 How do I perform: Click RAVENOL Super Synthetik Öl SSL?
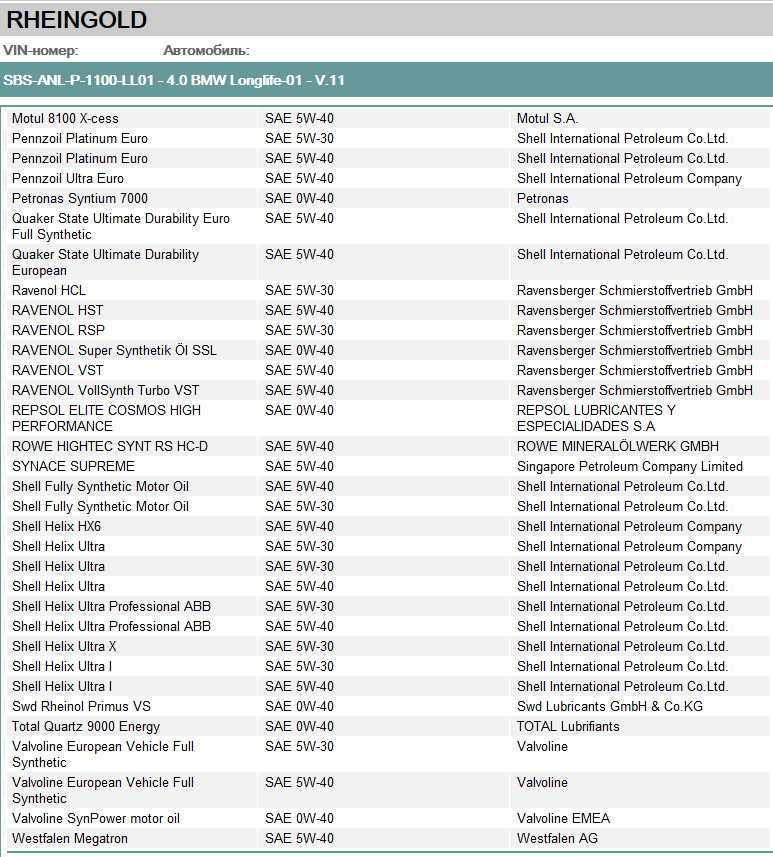click(114, 350)
